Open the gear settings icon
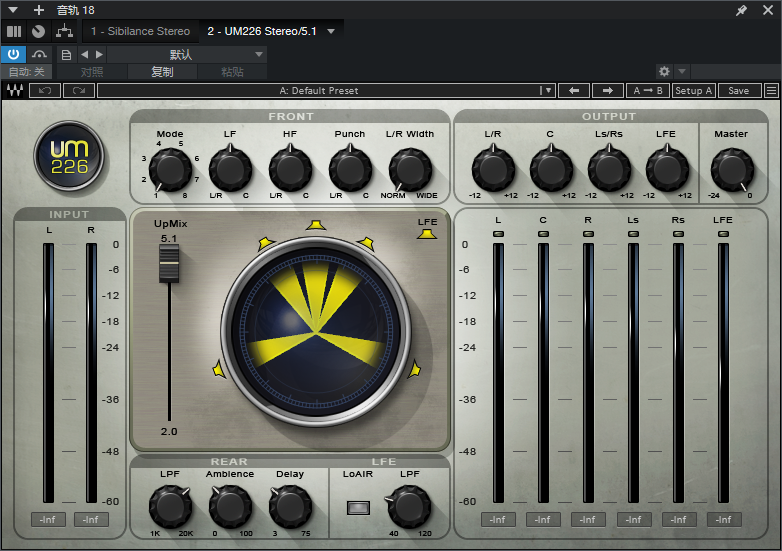The image size is (782, 551). (664, 71)
